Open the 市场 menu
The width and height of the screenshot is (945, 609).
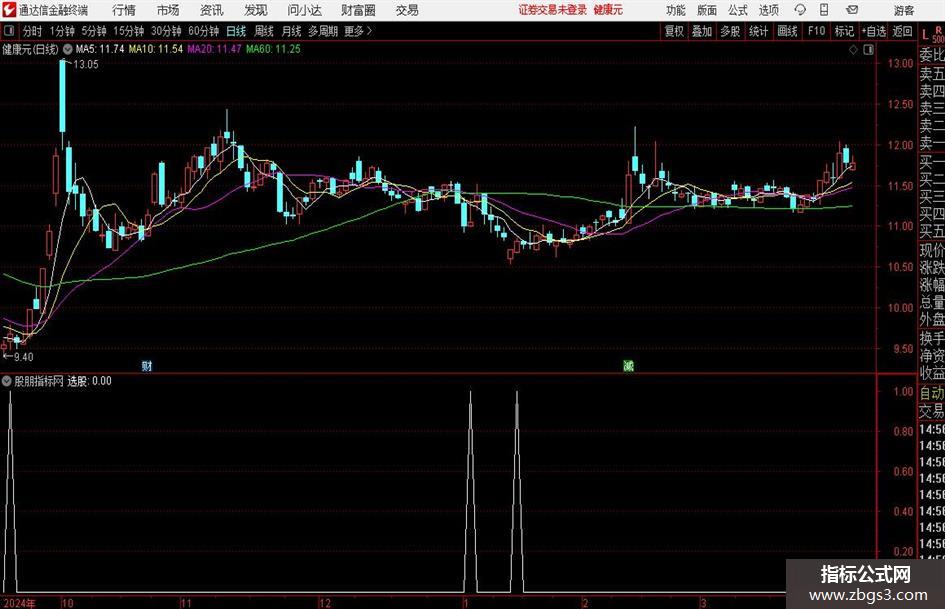pyautogui.click(x=168, y=10)
